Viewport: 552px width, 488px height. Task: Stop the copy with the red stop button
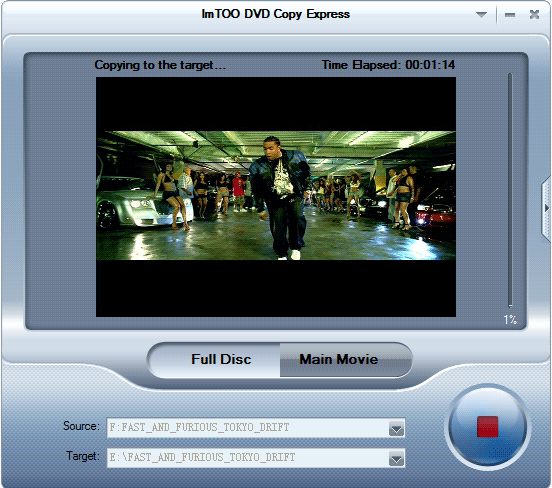pyautogui.click(x=488, y=427)
